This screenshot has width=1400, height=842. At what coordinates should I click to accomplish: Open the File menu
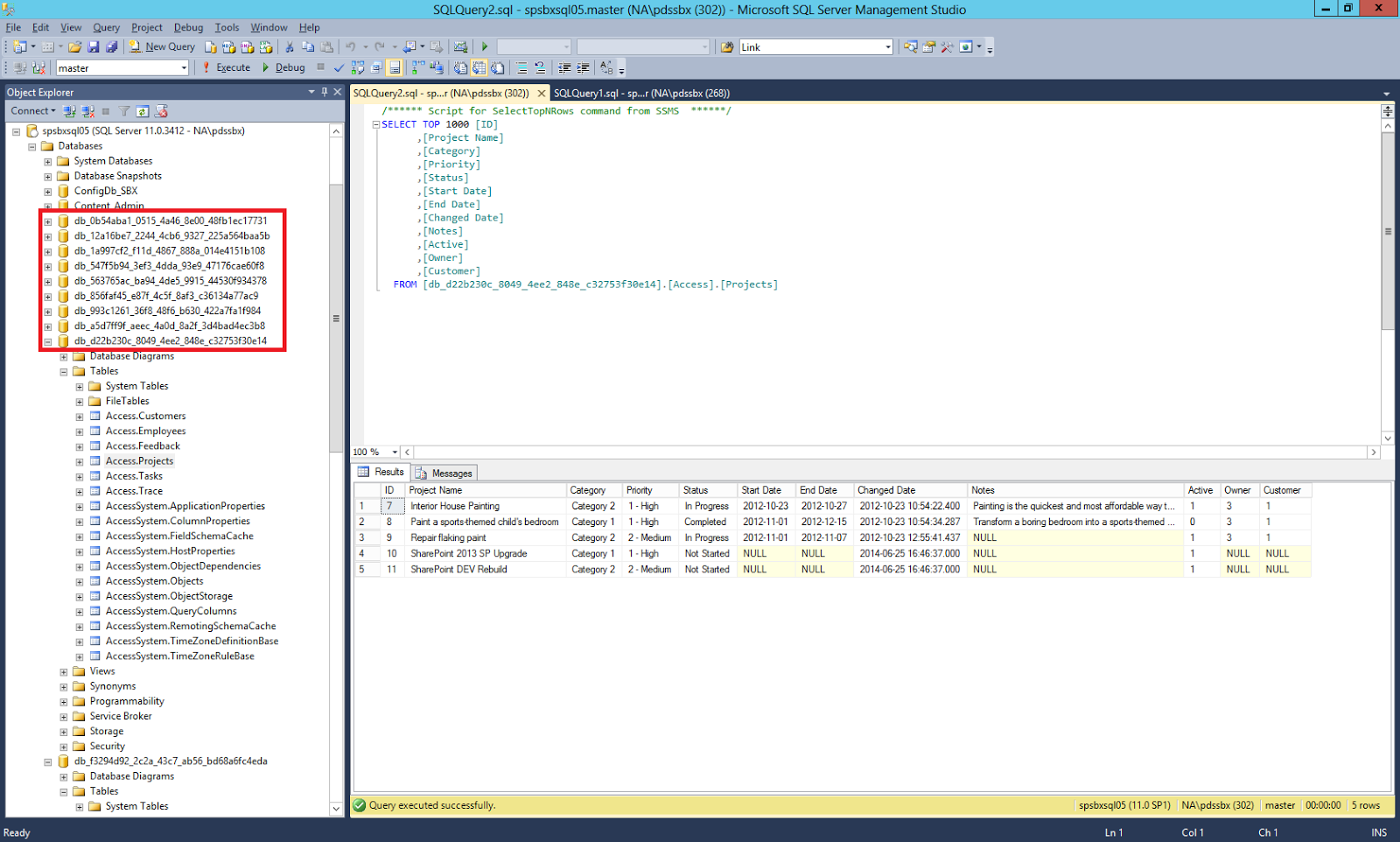point(13,27)
